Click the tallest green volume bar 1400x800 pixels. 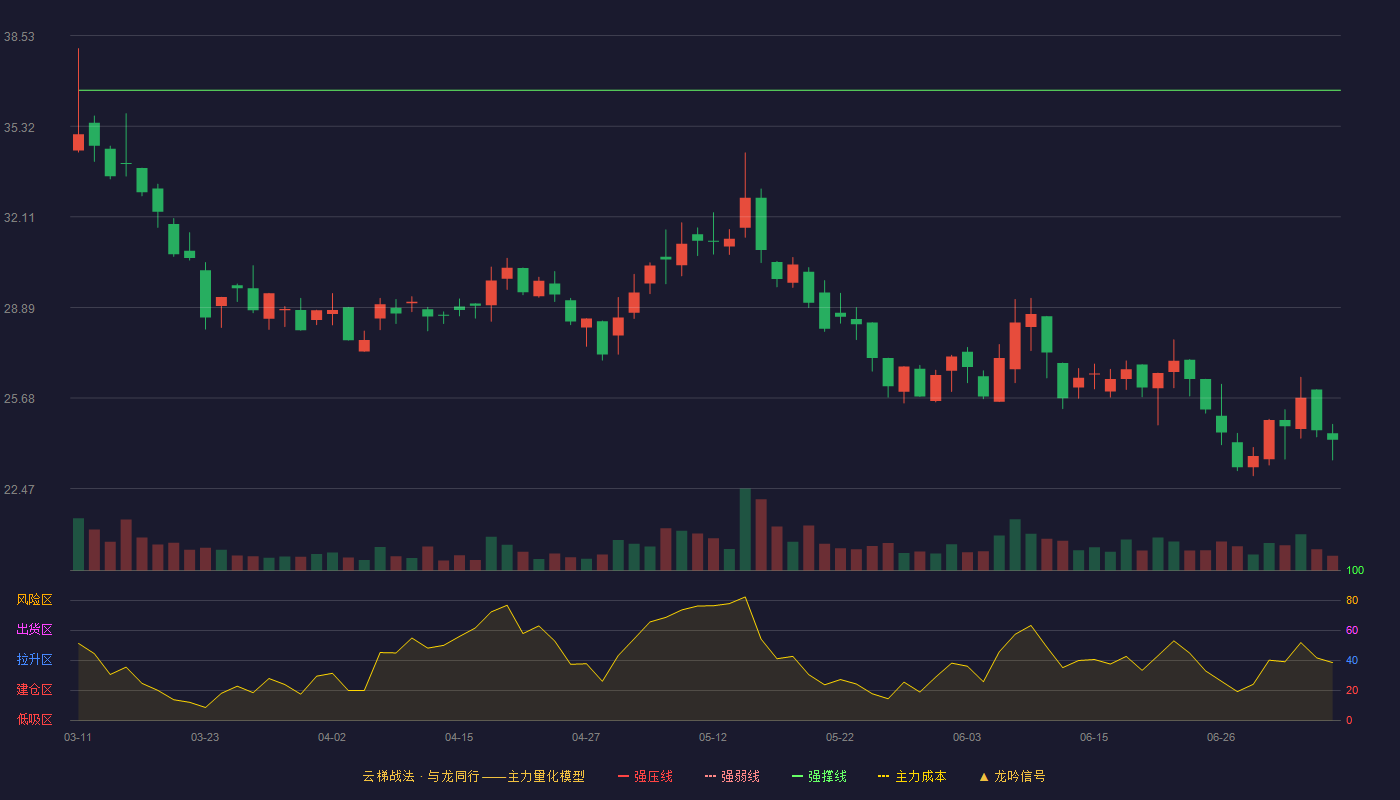[745, 529]
